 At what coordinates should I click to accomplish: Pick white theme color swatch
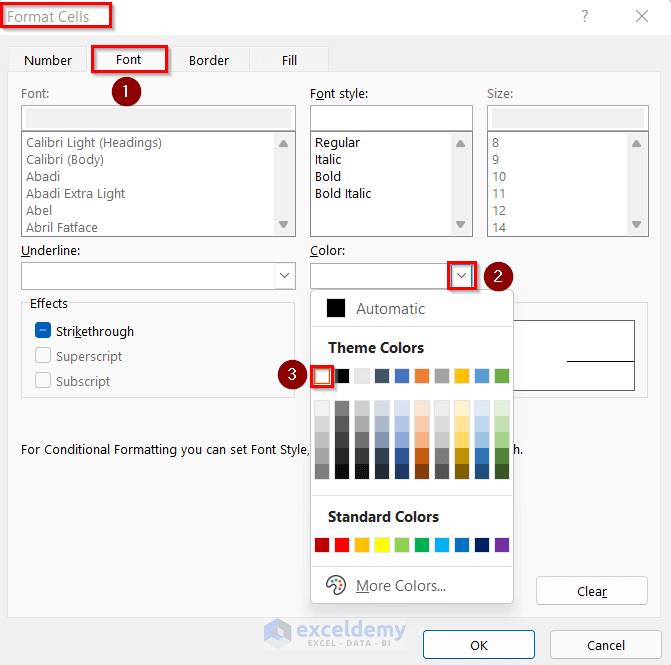click(x=322, y=376)
